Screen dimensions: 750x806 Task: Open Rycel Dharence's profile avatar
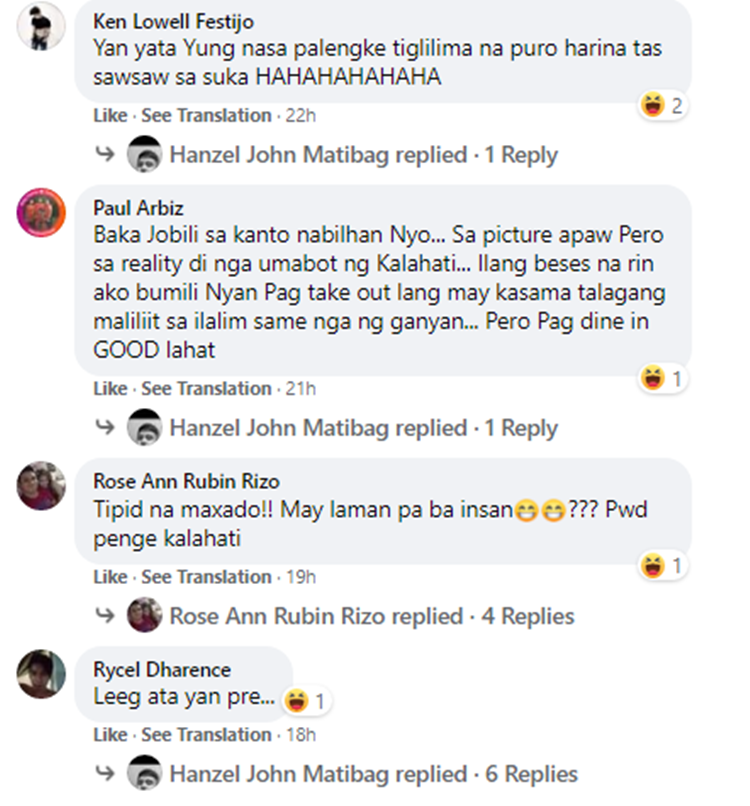click(41, 674)
